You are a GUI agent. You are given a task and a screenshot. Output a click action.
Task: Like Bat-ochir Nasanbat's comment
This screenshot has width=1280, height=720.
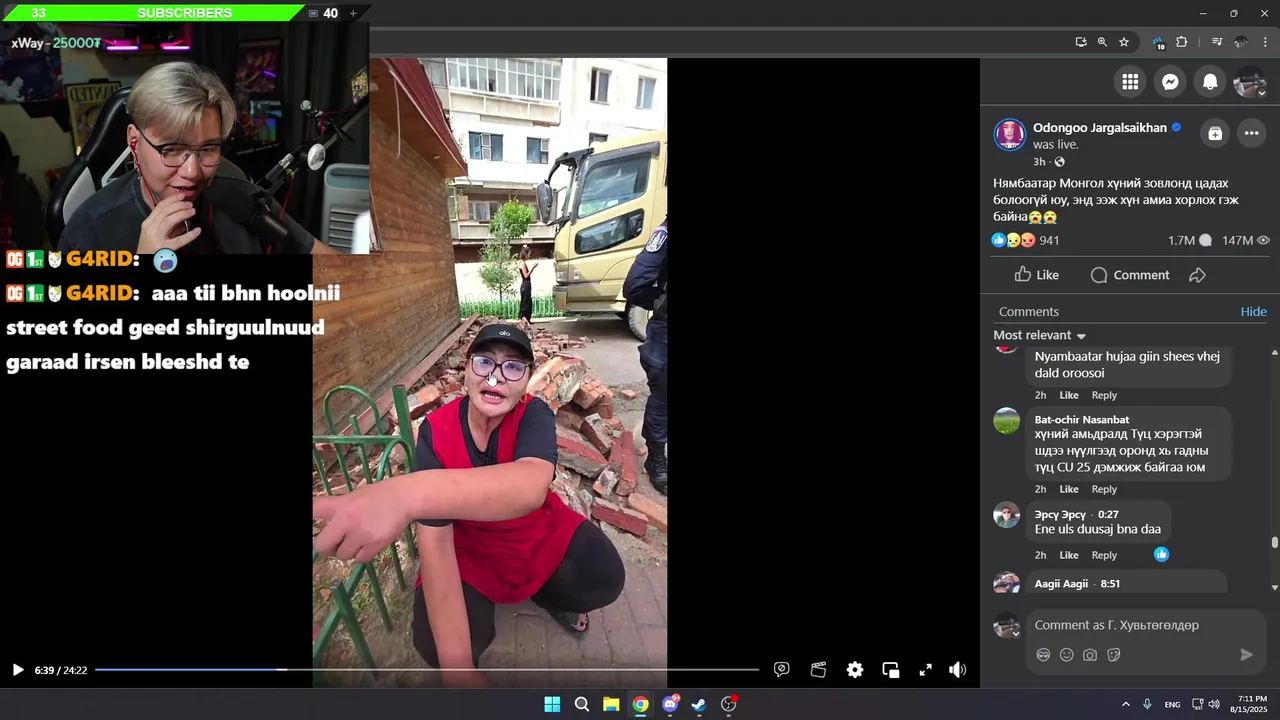pos(1069,489)
